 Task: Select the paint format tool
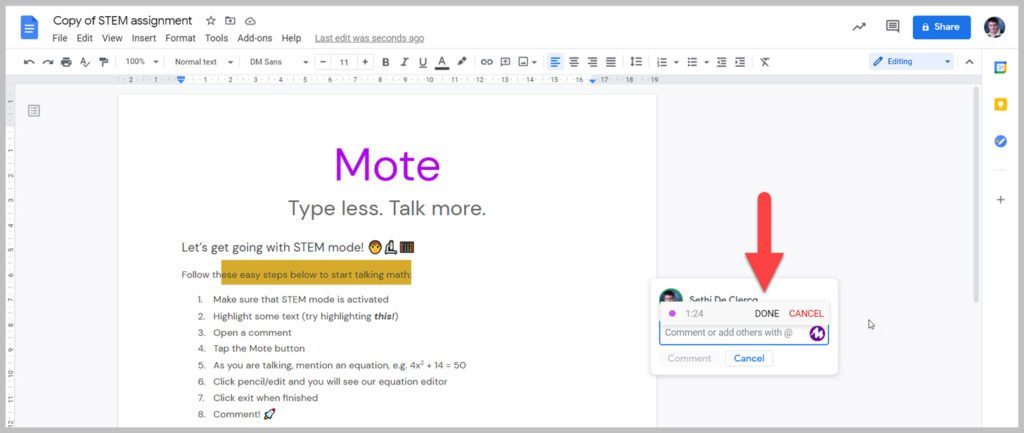(x=103, y=62)
